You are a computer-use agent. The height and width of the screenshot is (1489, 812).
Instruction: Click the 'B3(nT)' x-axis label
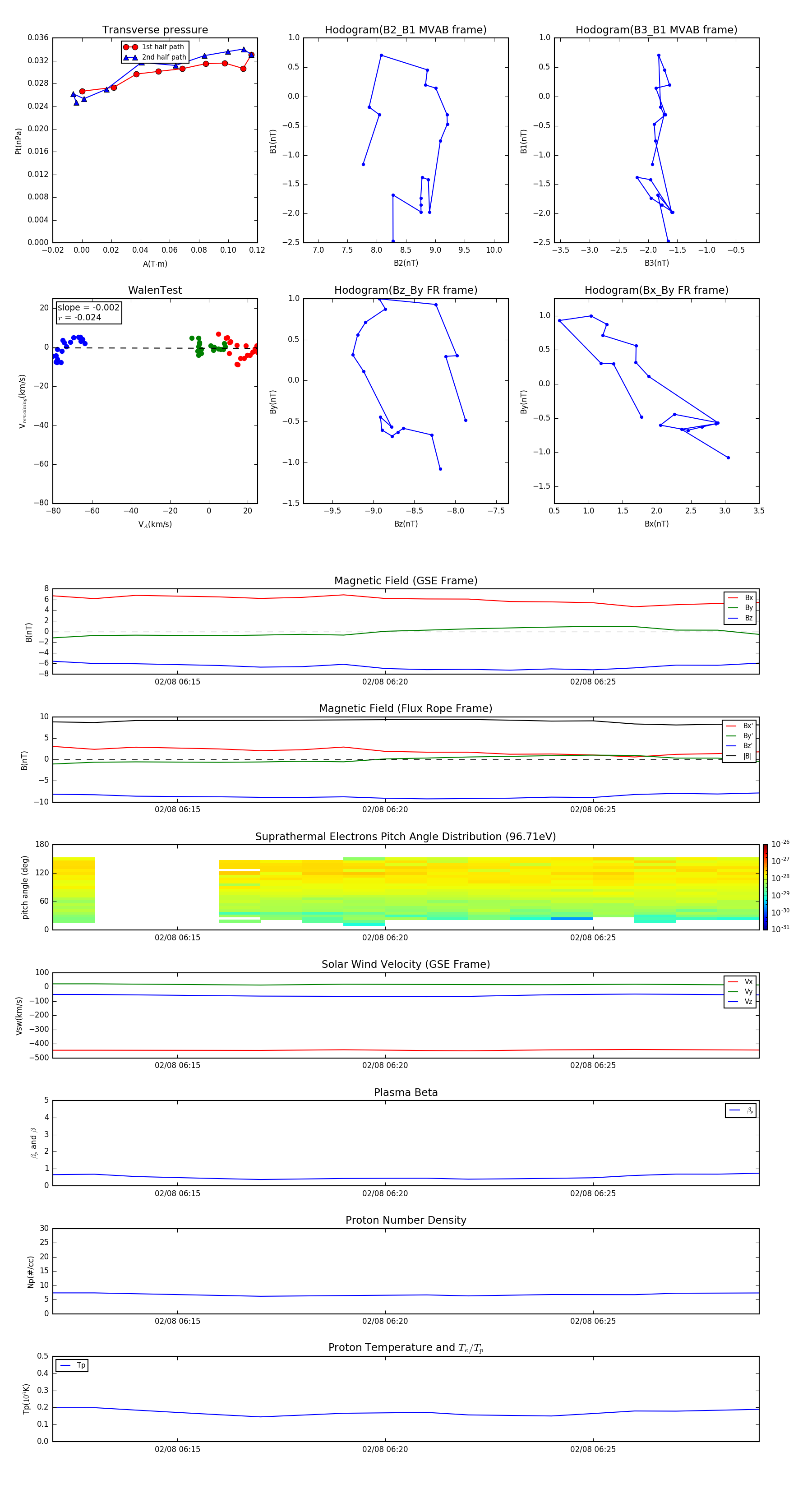point(656,263)
